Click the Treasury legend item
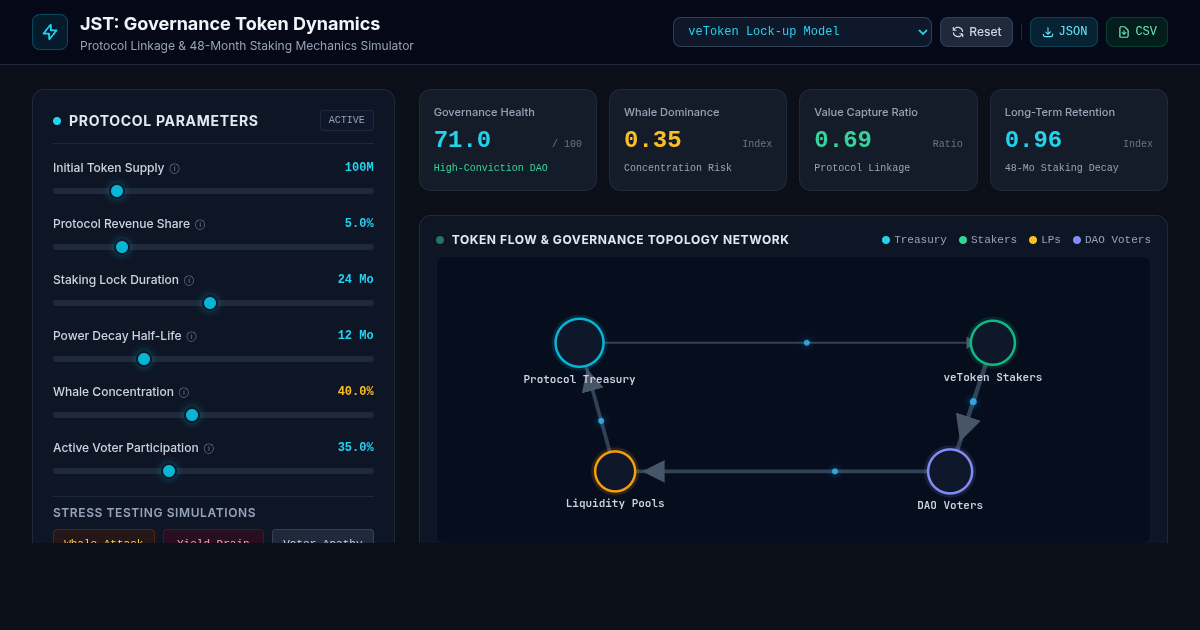This screenshot has width=1200, height=630. [914, 240]
